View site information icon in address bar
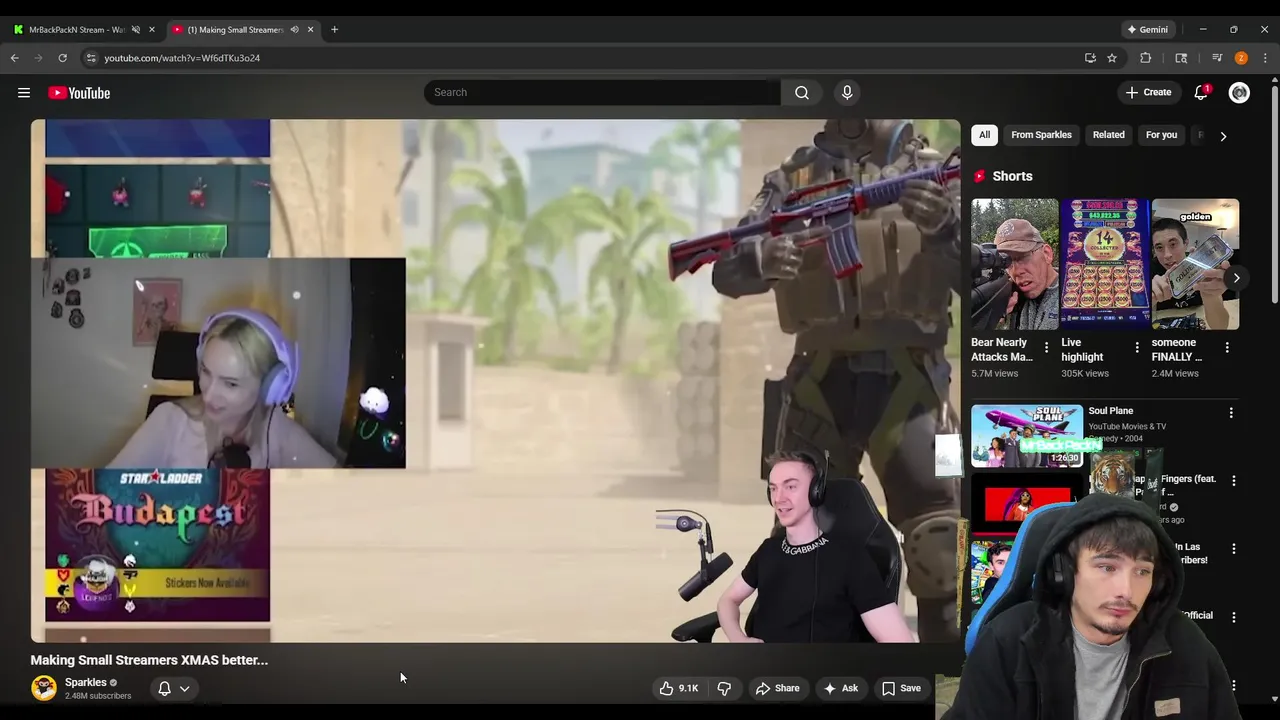The image size is (1280, 720). click(x=91, y=58)
